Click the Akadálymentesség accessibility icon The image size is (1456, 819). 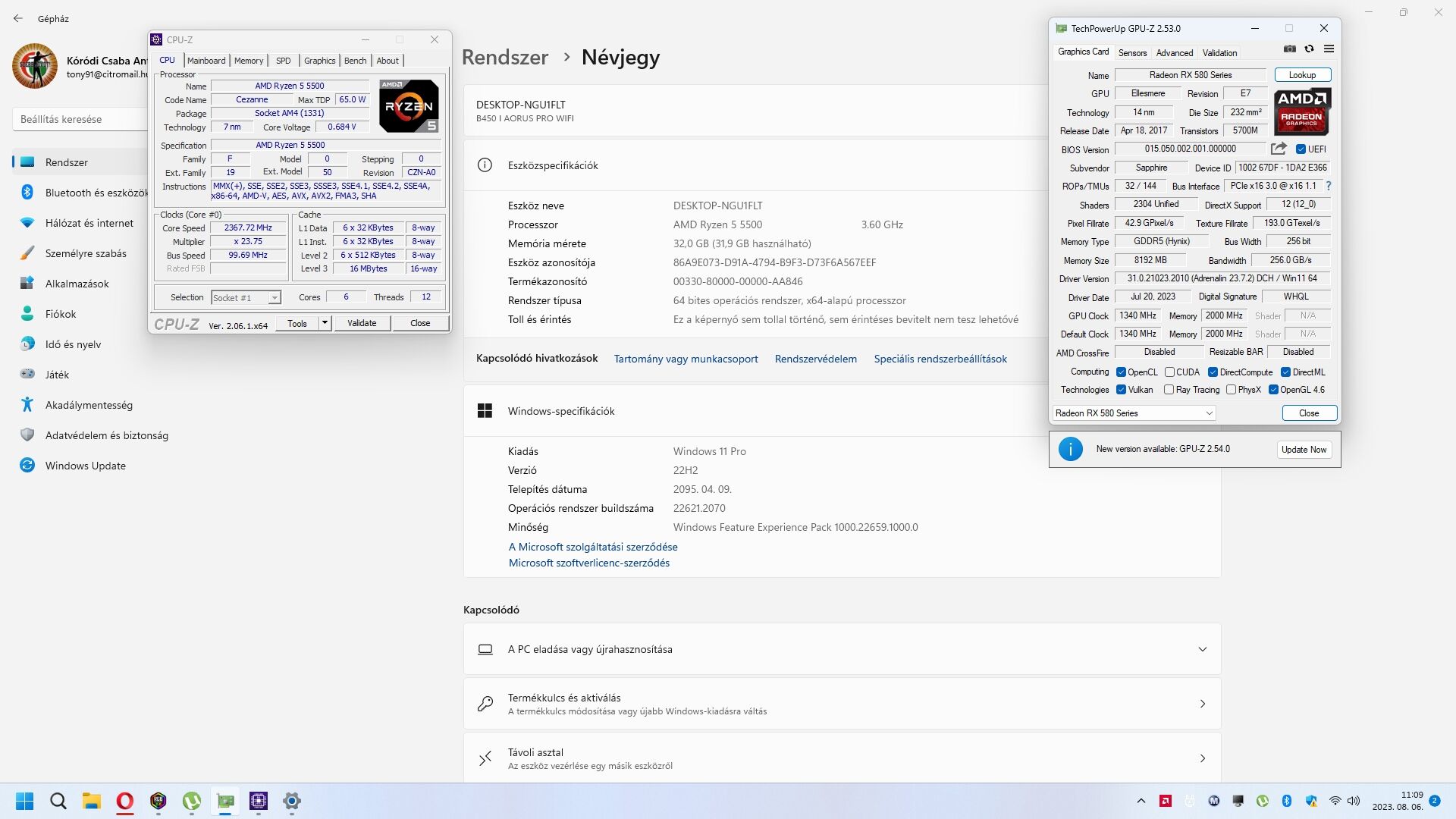tap(27, 405)
